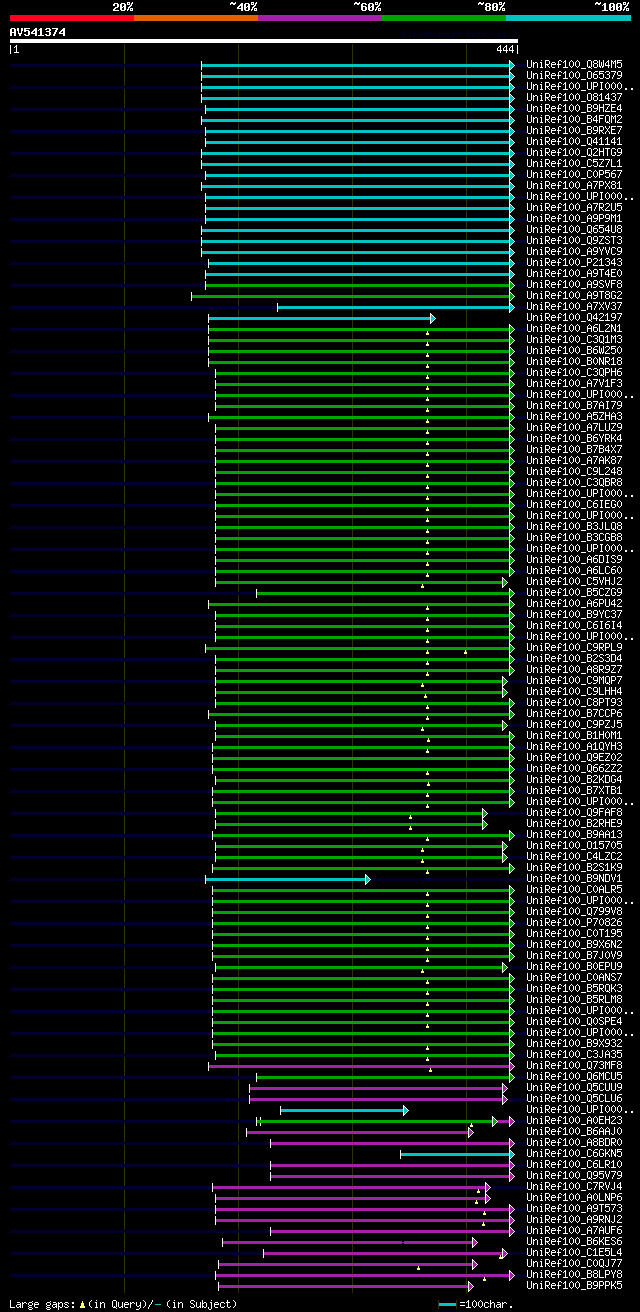Select hit UniRef100_C7RVJ4
This screenshot has width=640, height=1312.
(575, 1186)
